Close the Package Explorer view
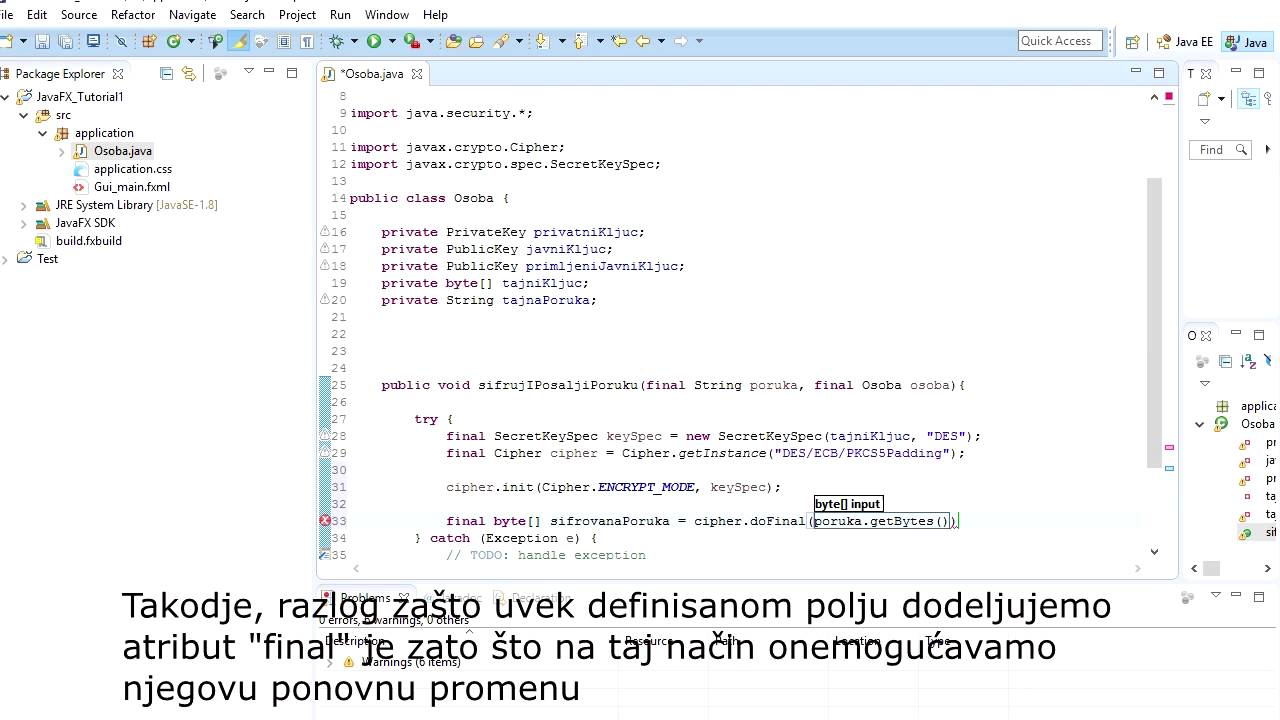The image size is (1280, 720). point(118,74)
